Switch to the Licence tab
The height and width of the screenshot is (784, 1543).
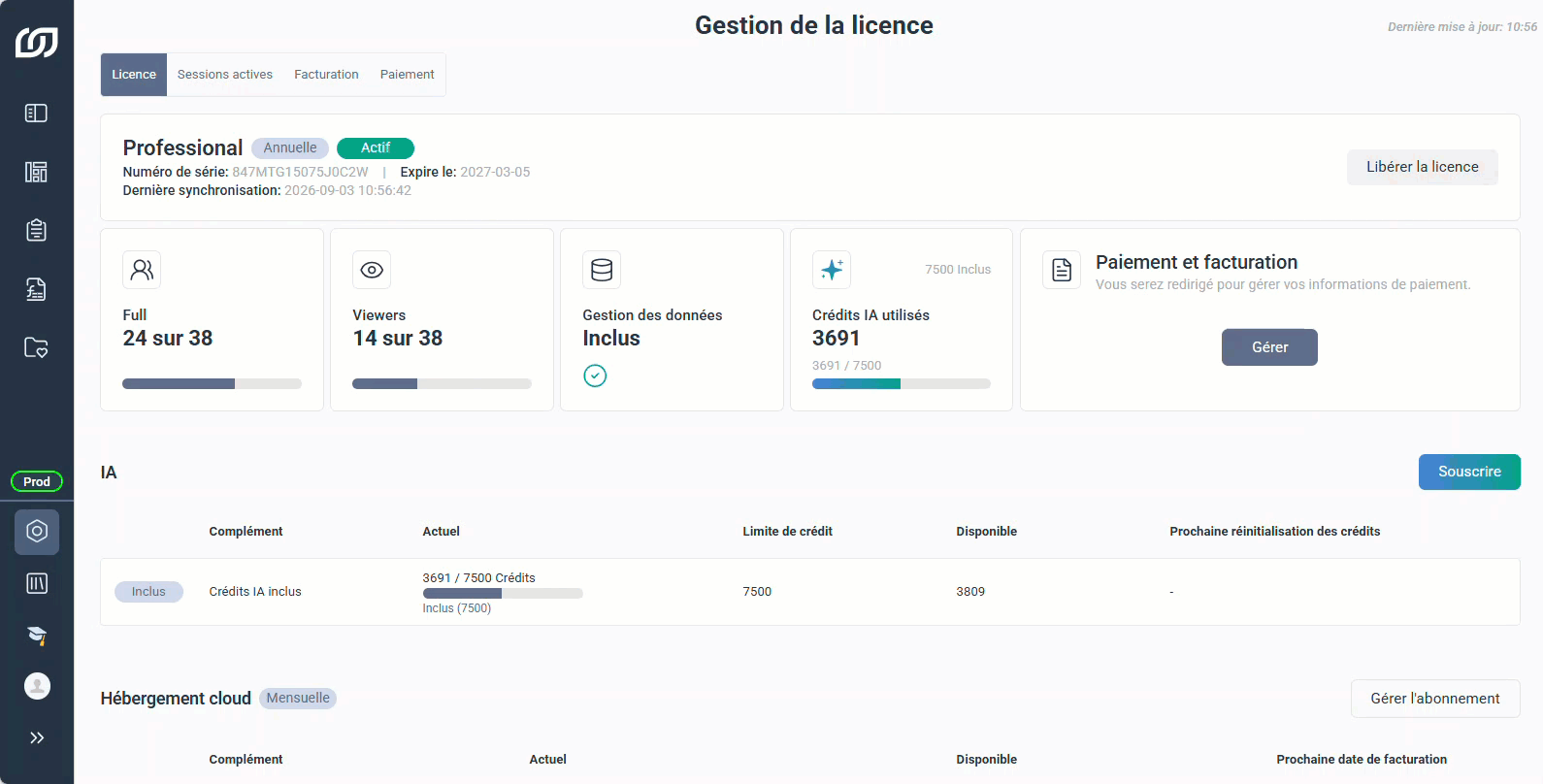pos(134,75)
